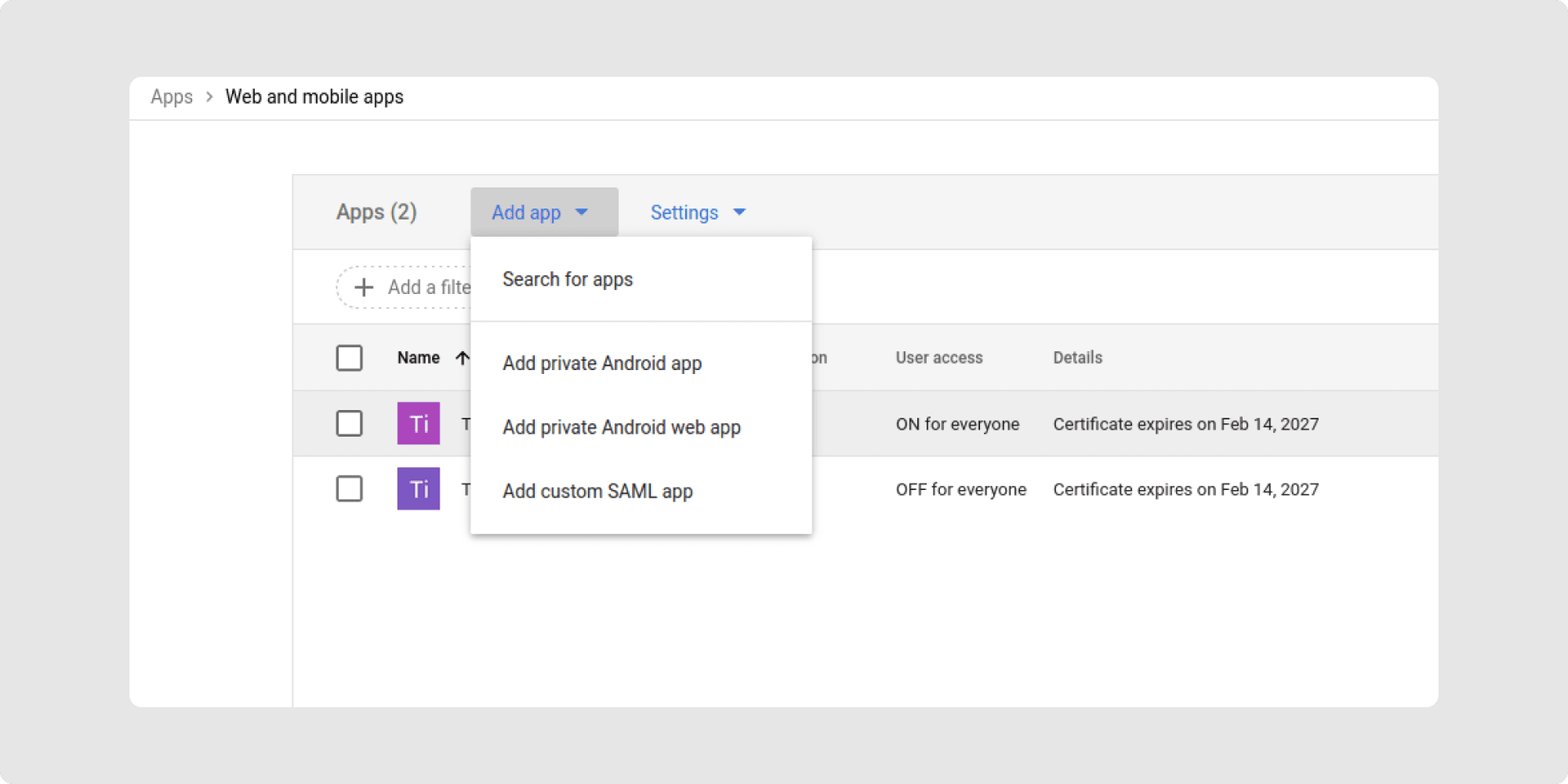Check the box for the ON for everyone app
The height and width of the screenshot is (784, 1568).
(x=350, y=423)
